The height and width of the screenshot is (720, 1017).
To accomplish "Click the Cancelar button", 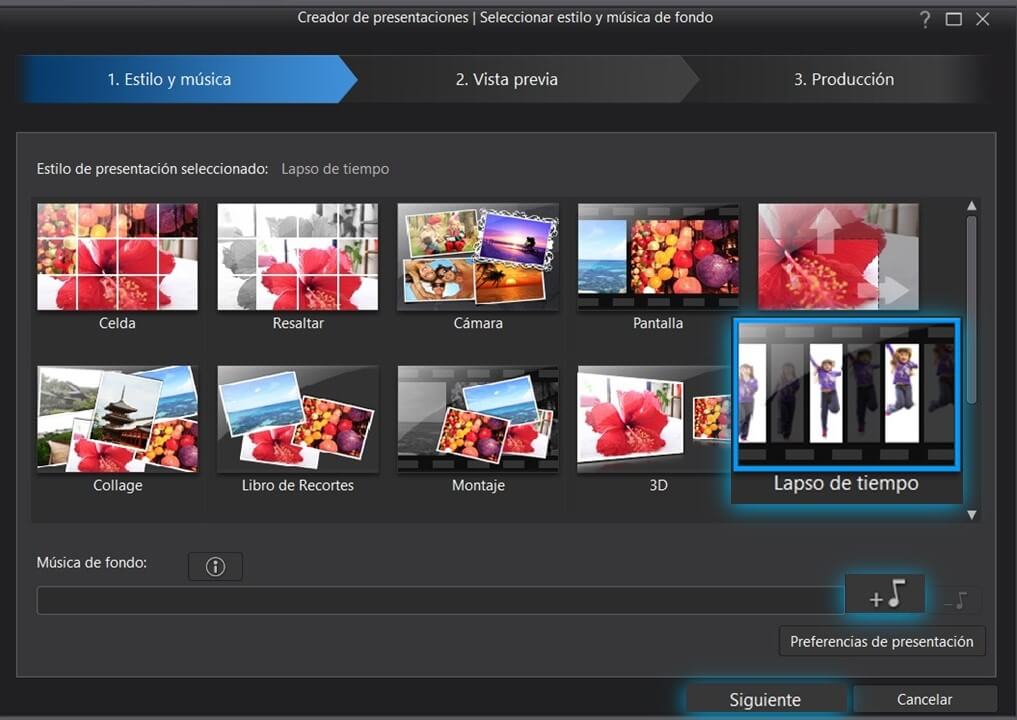I will click(x=925, y=700).
